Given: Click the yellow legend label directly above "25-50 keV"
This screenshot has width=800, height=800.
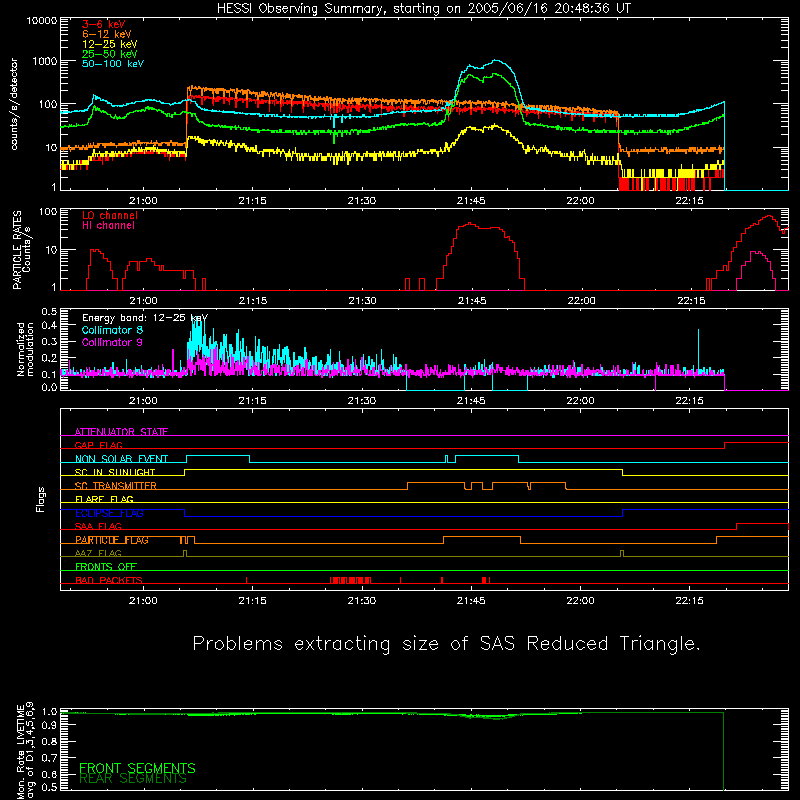Looking at the screenshot, I should (x=109, y=44).
